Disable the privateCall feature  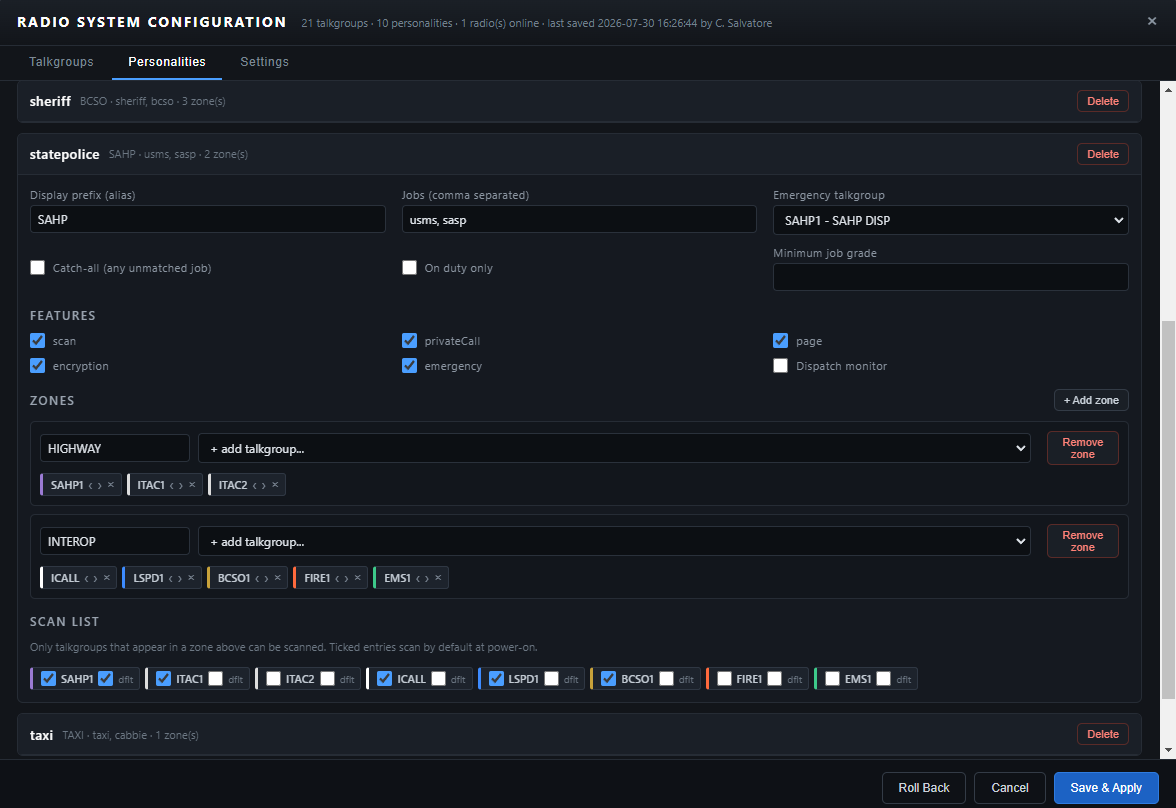(410, 341)
